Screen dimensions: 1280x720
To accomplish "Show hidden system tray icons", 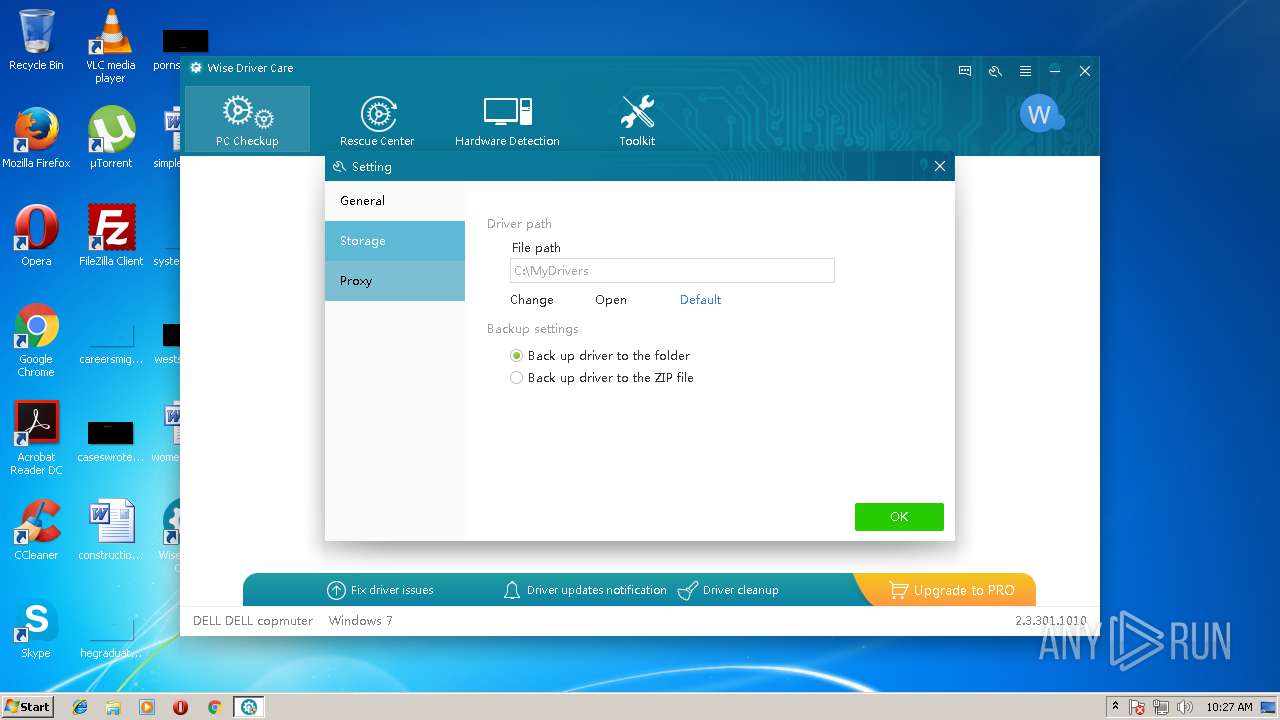I will coord(1115,706).
